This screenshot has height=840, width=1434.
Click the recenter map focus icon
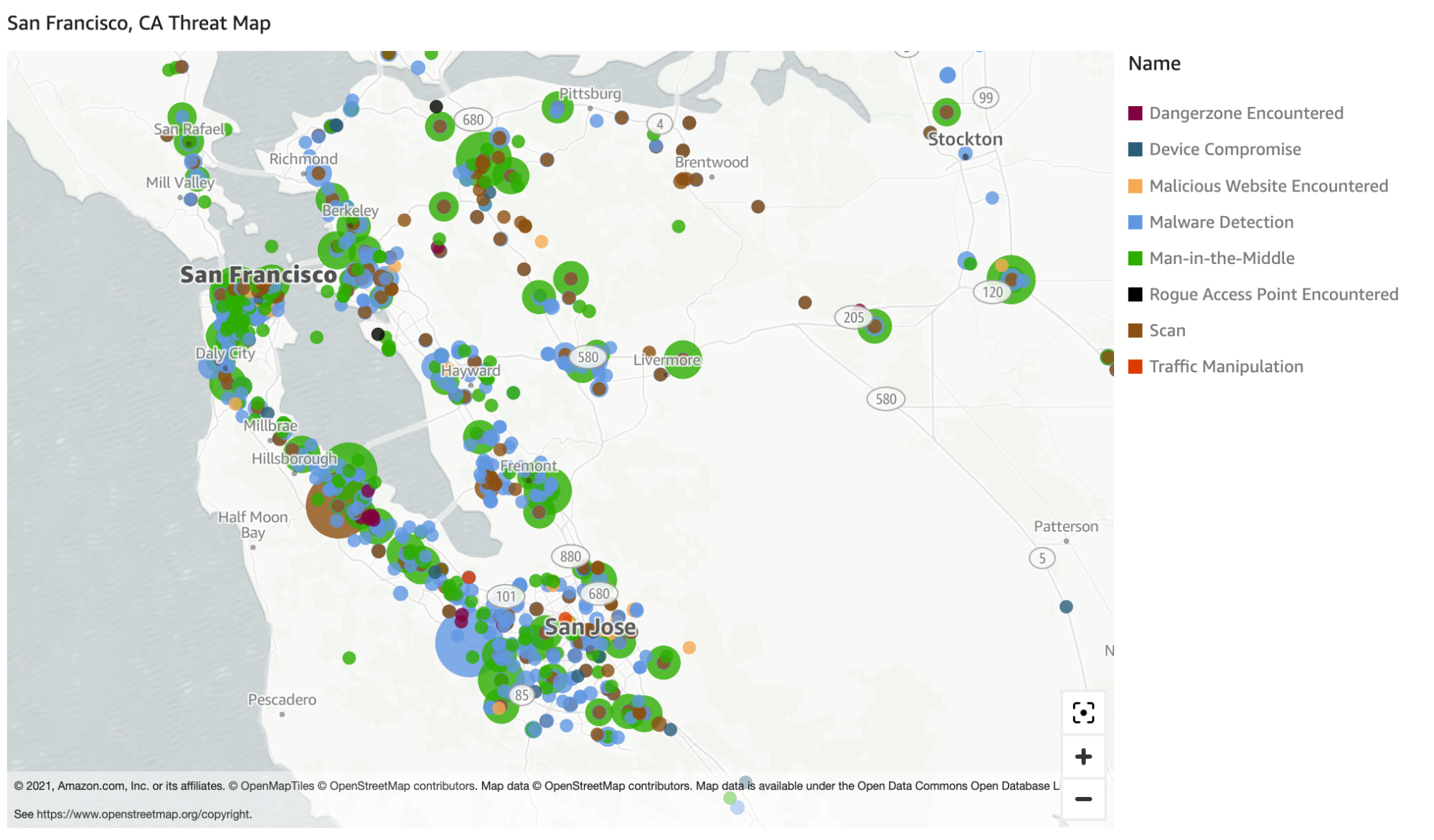pyautogui.click(x=1083, y=712)
